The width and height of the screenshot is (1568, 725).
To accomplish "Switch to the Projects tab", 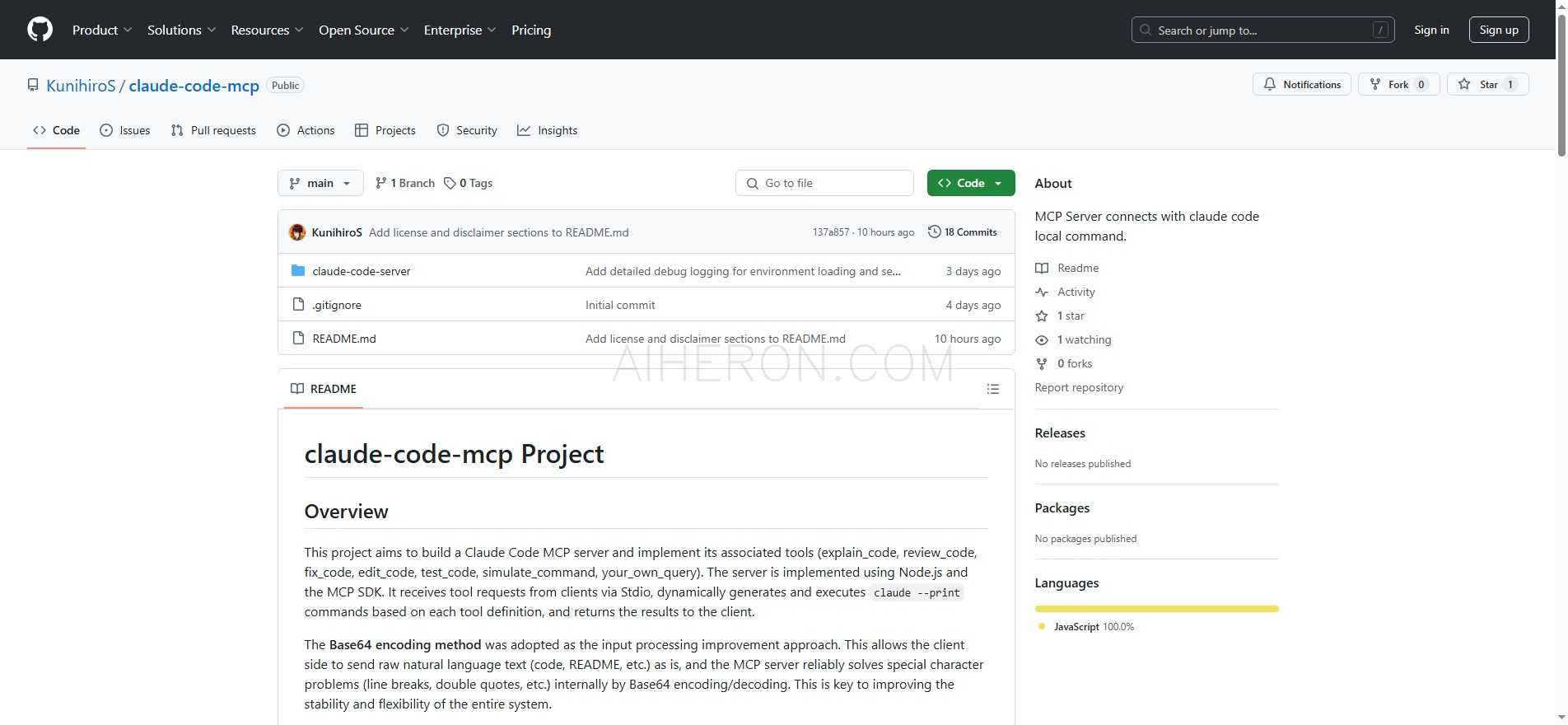I will click(x=385, y=130).
